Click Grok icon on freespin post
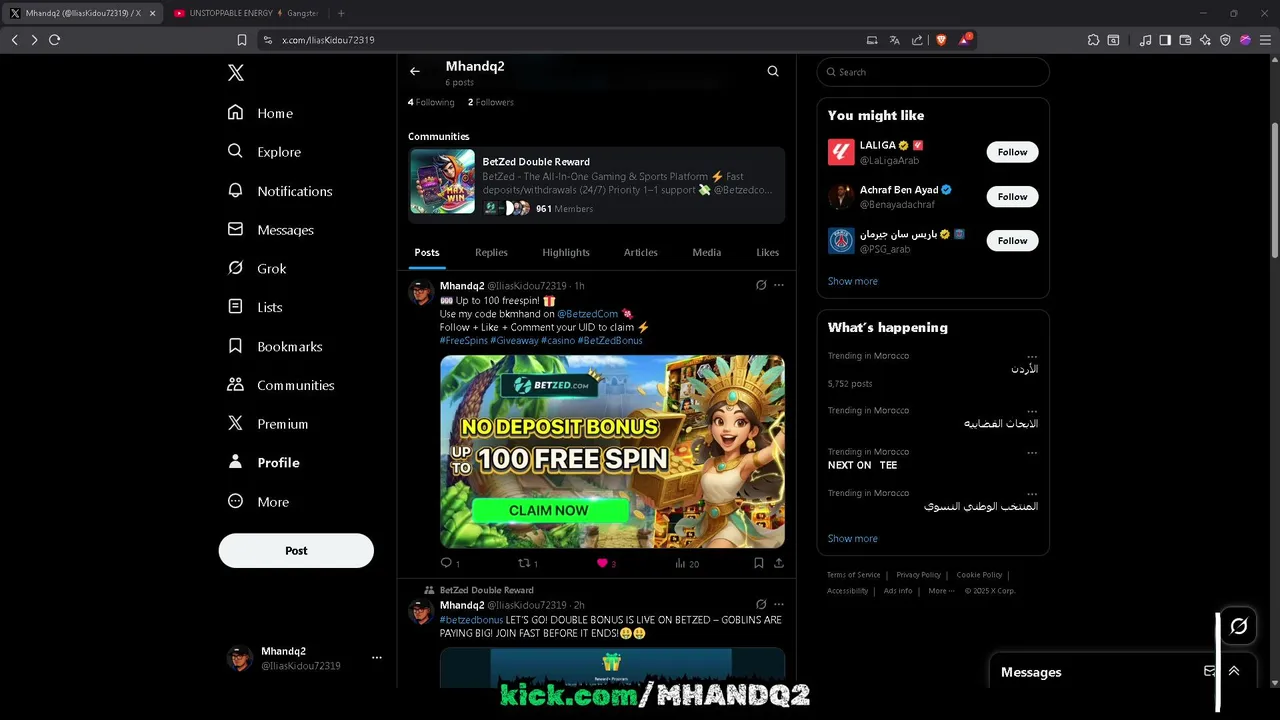This screenshot has width=1280, height=720. pos(761,285)
